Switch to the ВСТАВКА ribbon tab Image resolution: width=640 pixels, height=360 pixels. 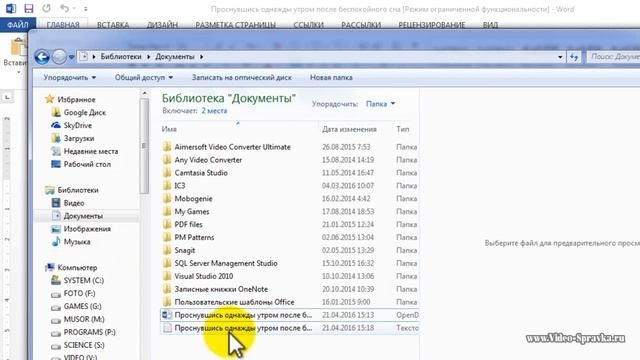point(113,25)
